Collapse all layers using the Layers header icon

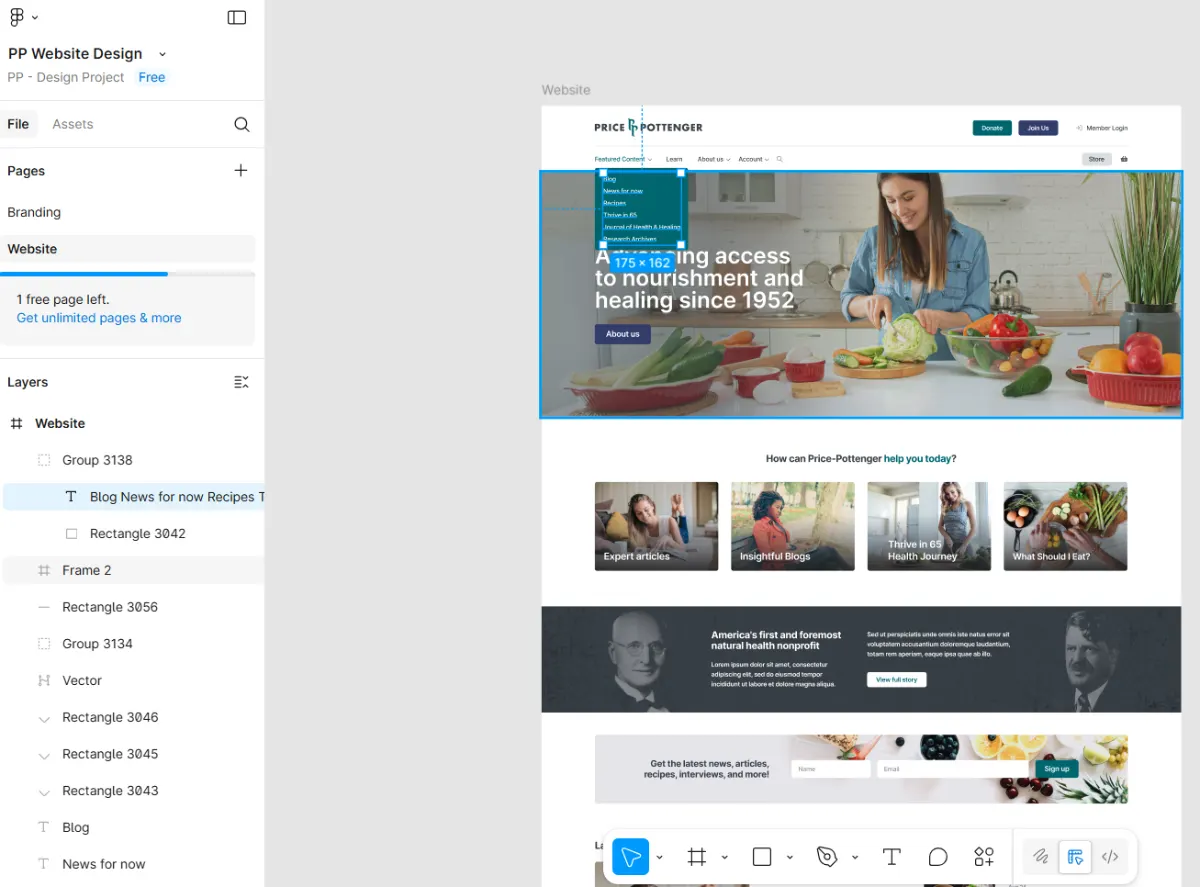tap(241, 382)
